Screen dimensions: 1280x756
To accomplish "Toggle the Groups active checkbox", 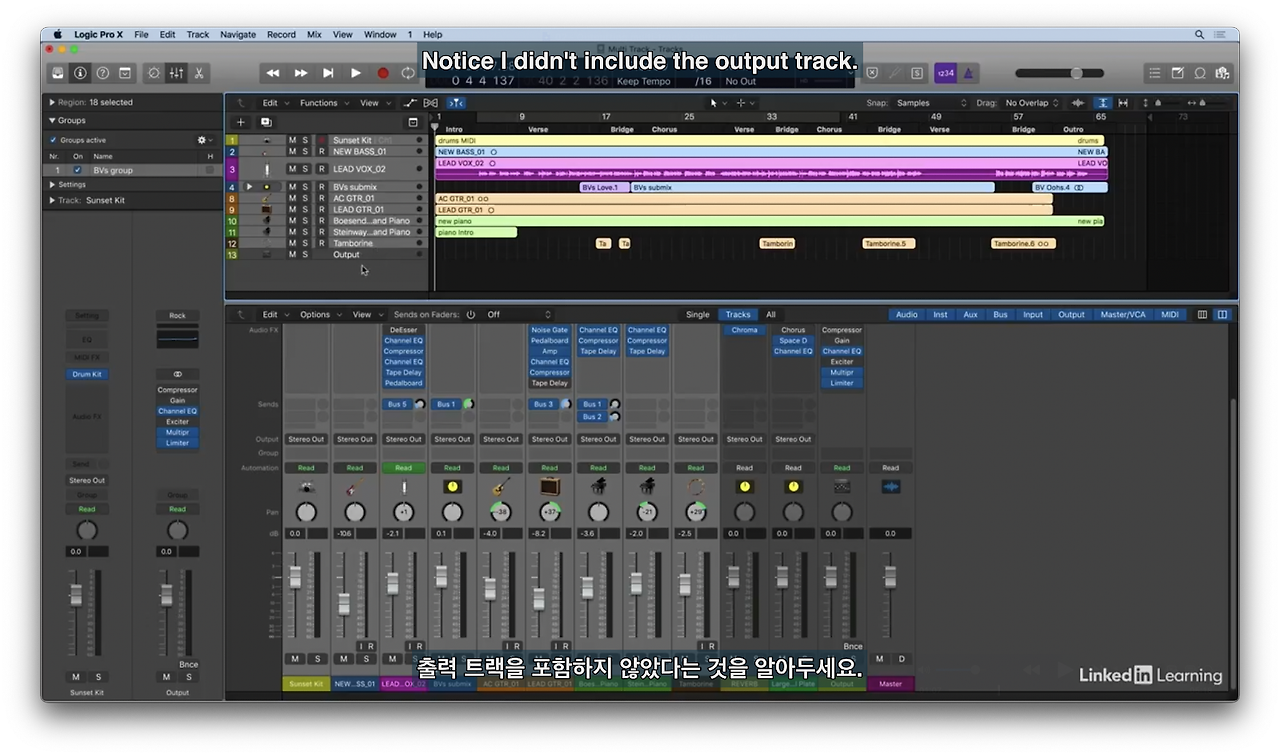I will [x=54, y=140].
